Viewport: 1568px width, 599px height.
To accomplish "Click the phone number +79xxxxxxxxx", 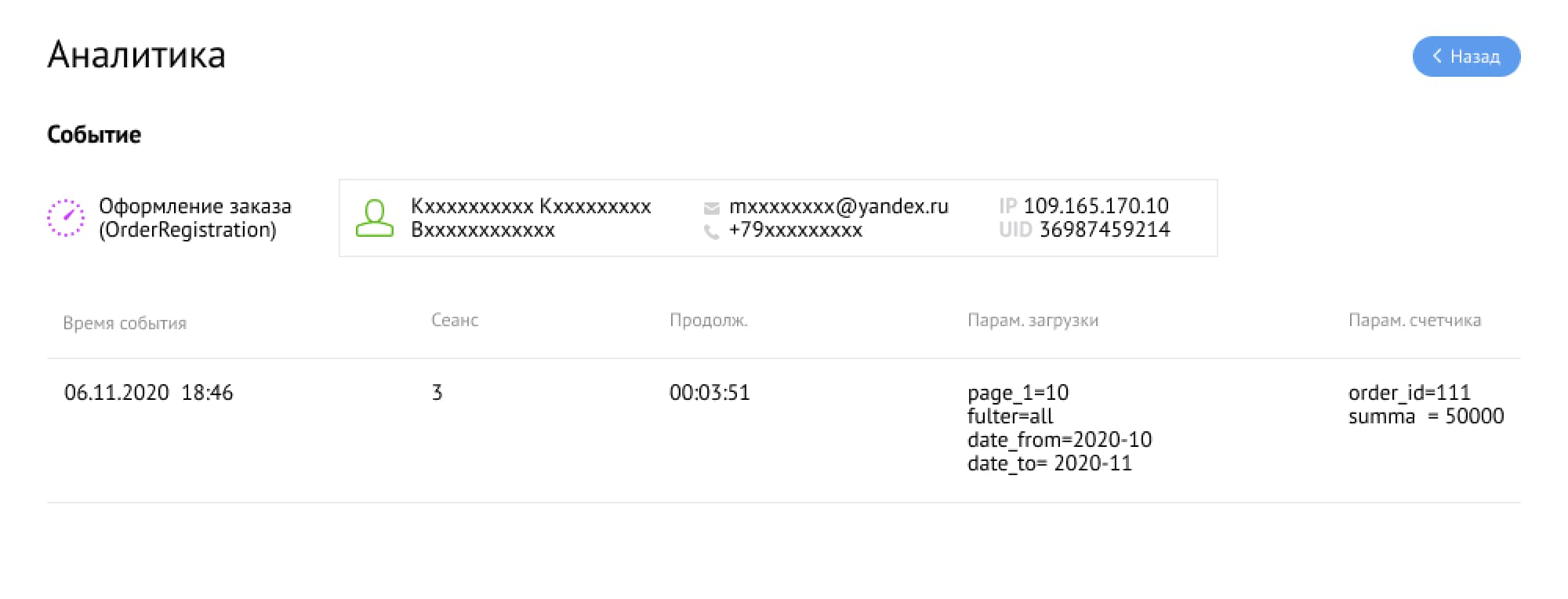I will [796, 230].
